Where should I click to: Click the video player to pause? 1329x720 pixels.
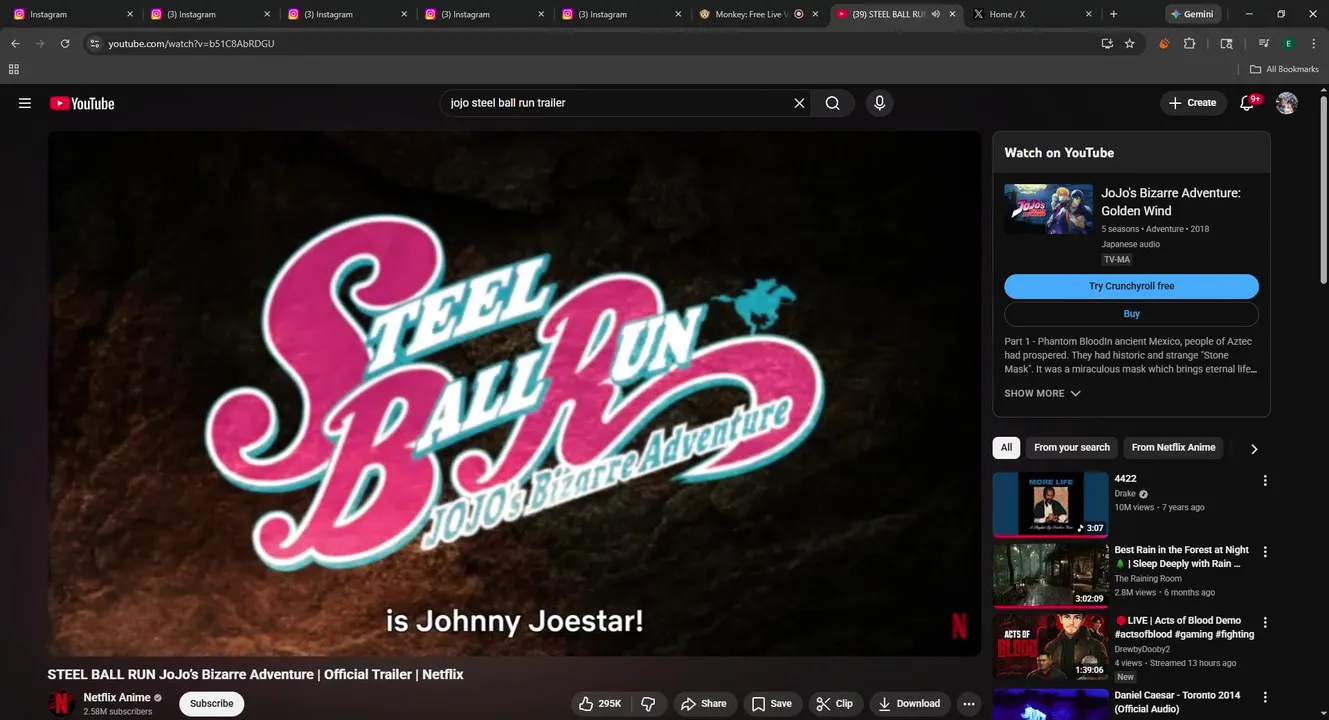pyautogui.click(x=514, y=393)
